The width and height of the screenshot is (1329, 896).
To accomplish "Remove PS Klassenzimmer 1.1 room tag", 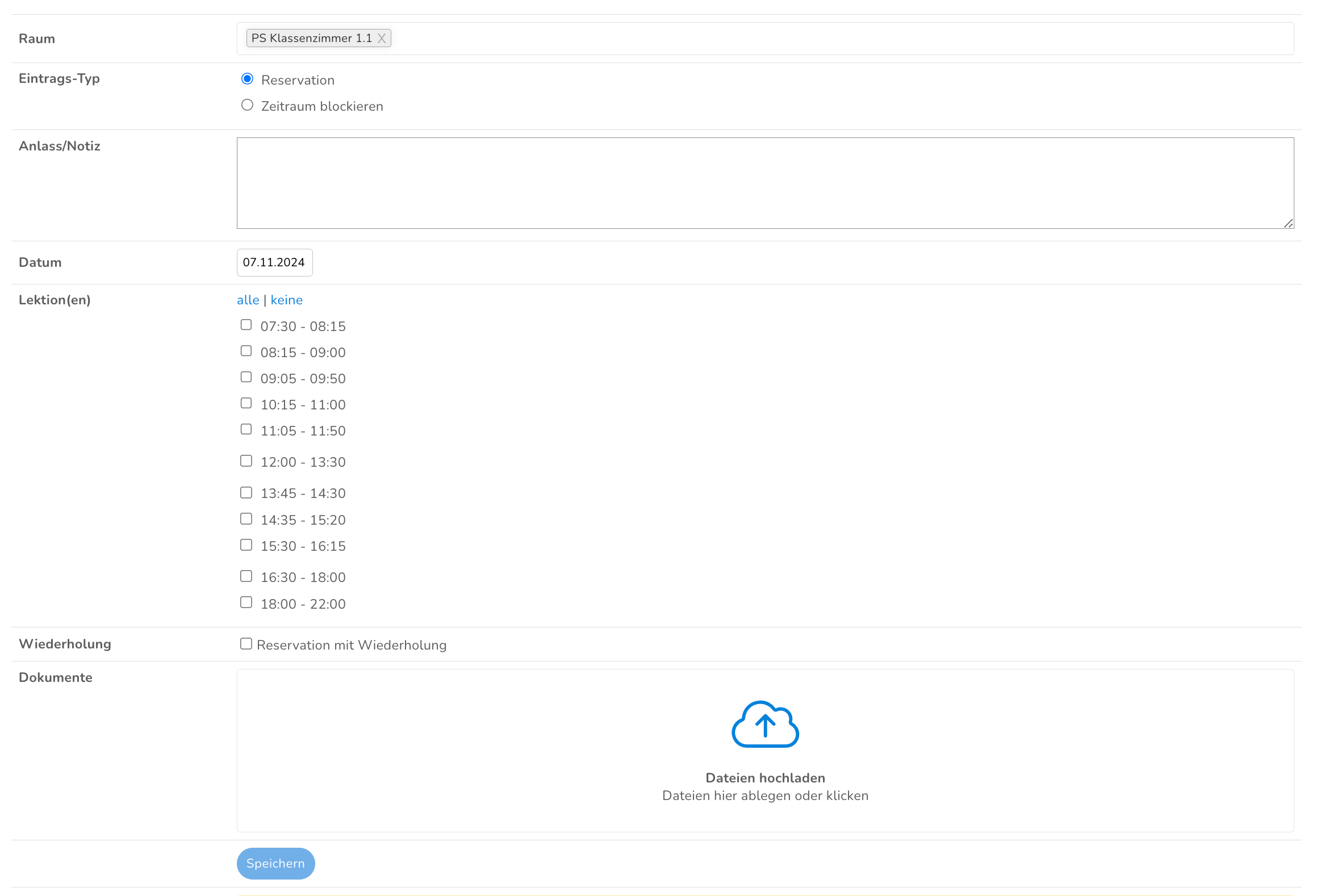I will [381, 38].
